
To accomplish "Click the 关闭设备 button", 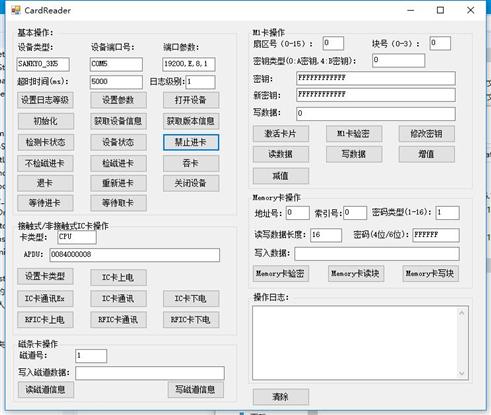I will click(x=191, y=183).
